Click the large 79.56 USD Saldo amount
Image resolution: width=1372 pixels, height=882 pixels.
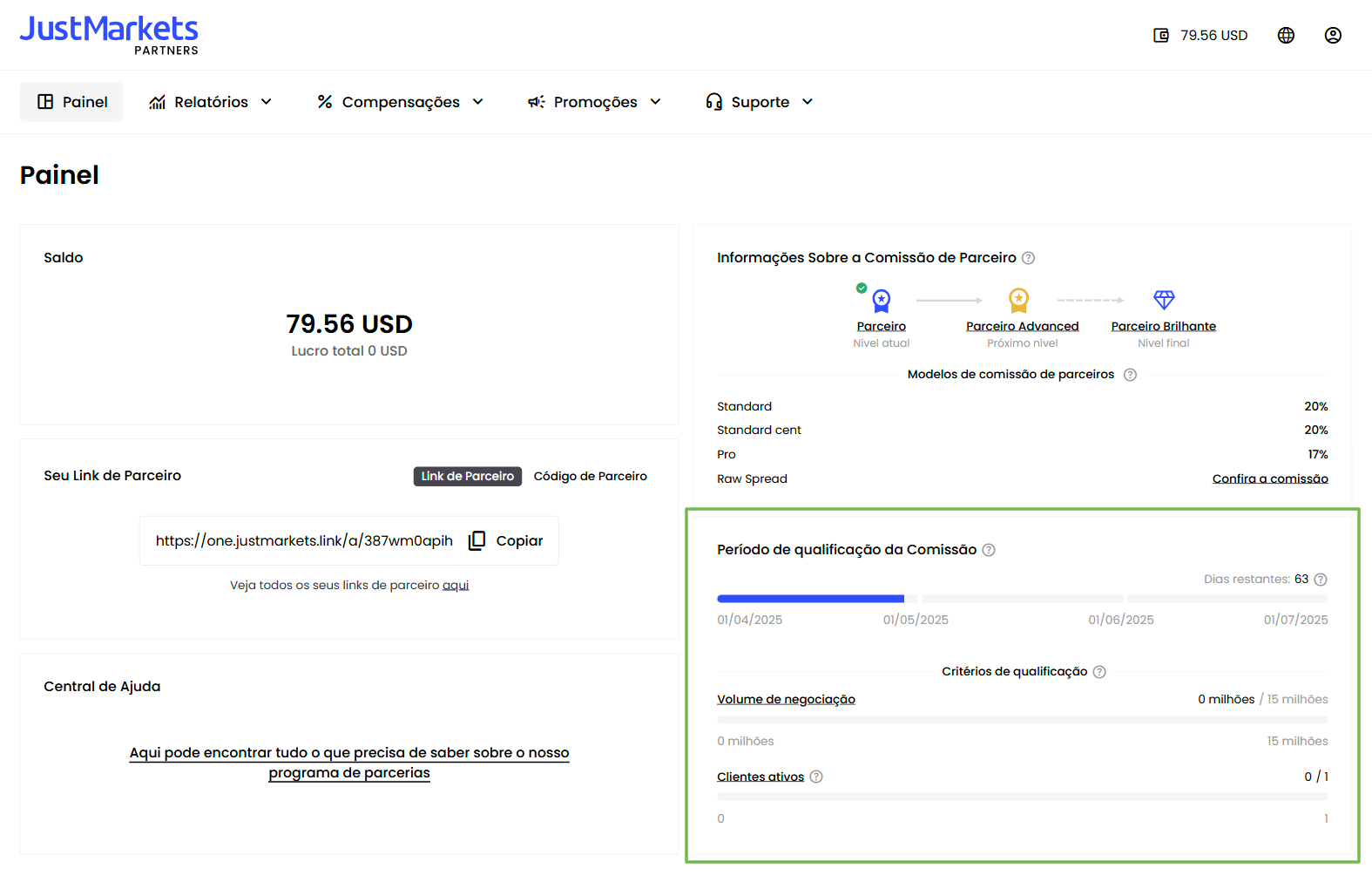coord(349,324)
